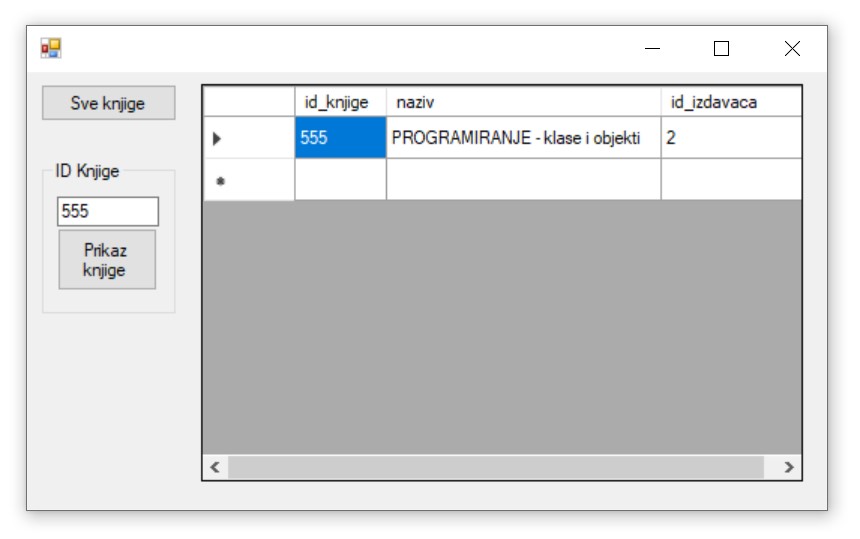
Task: Click the Sve knjige button
Action: point(108,103)
